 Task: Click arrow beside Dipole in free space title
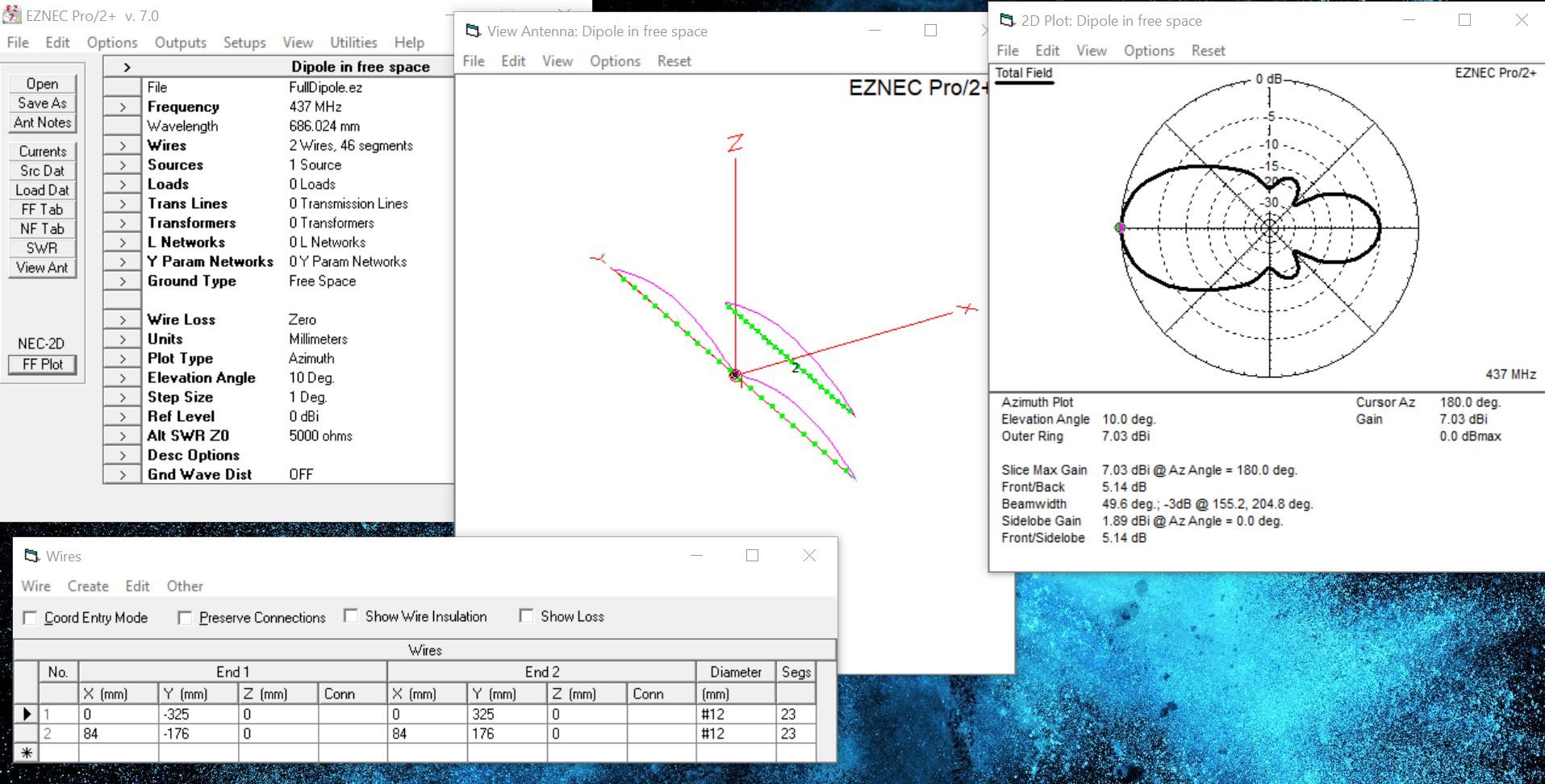coord(127,67)
